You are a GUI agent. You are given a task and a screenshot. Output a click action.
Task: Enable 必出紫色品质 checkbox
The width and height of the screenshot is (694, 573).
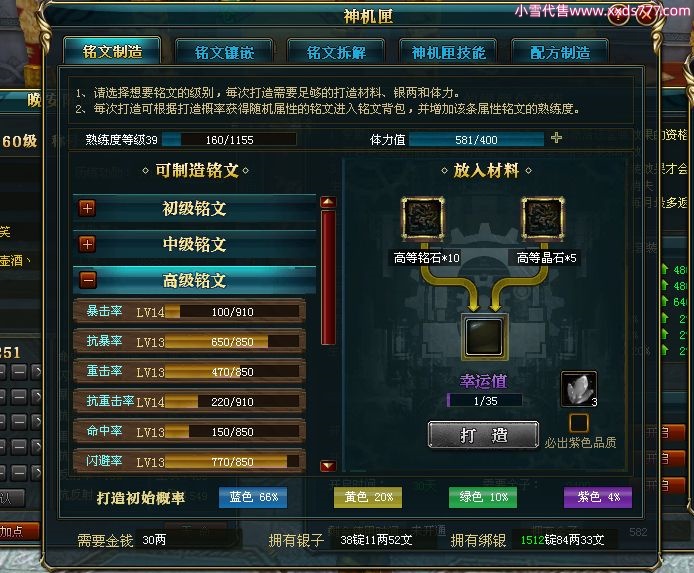click(x=578, y=423)
